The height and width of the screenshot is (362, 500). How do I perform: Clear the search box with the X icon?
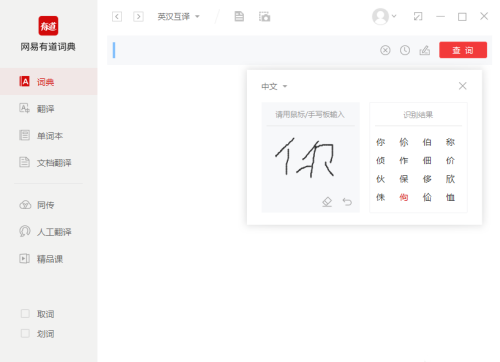pyautogui.click(x=385, y=50)
